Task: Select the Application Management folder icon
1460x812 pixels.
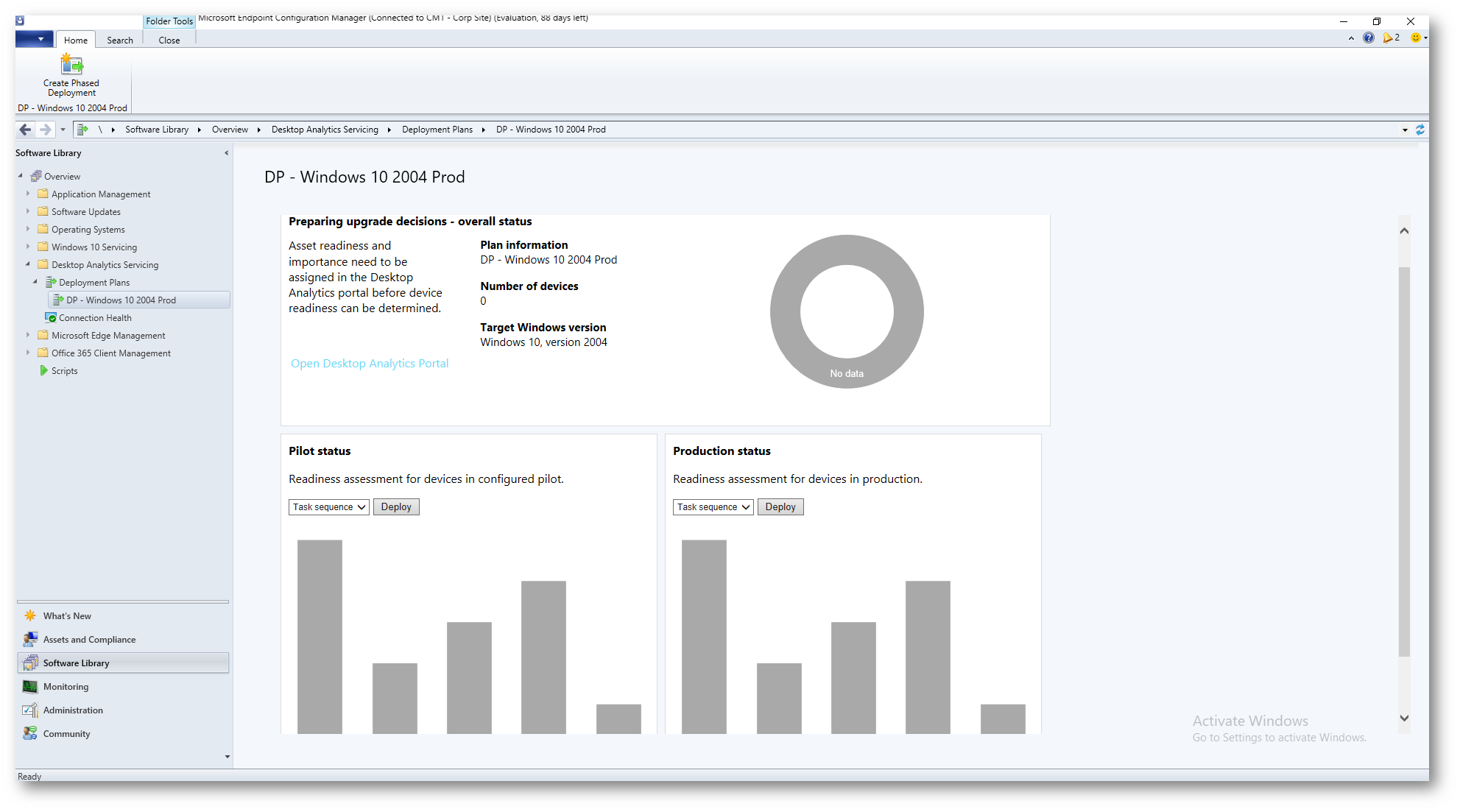Action: pyautogui.click(x=43, y=194)
